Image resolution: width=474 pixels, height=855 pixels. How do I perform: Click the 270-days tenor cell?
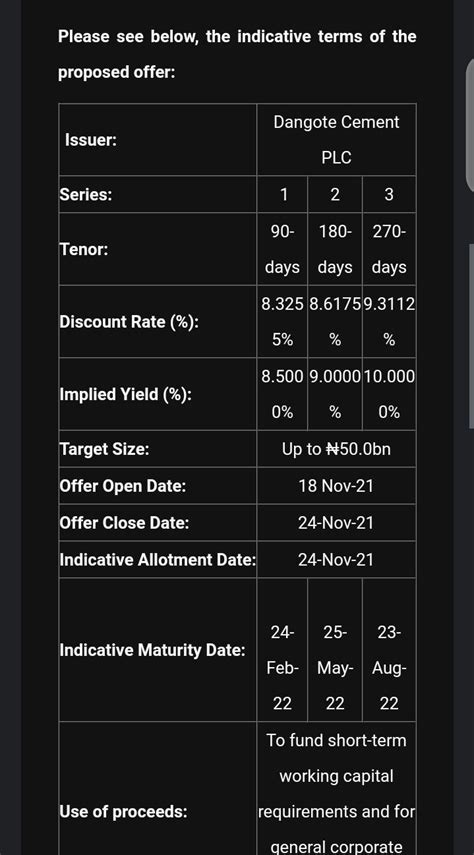click(x=389, y=249)
